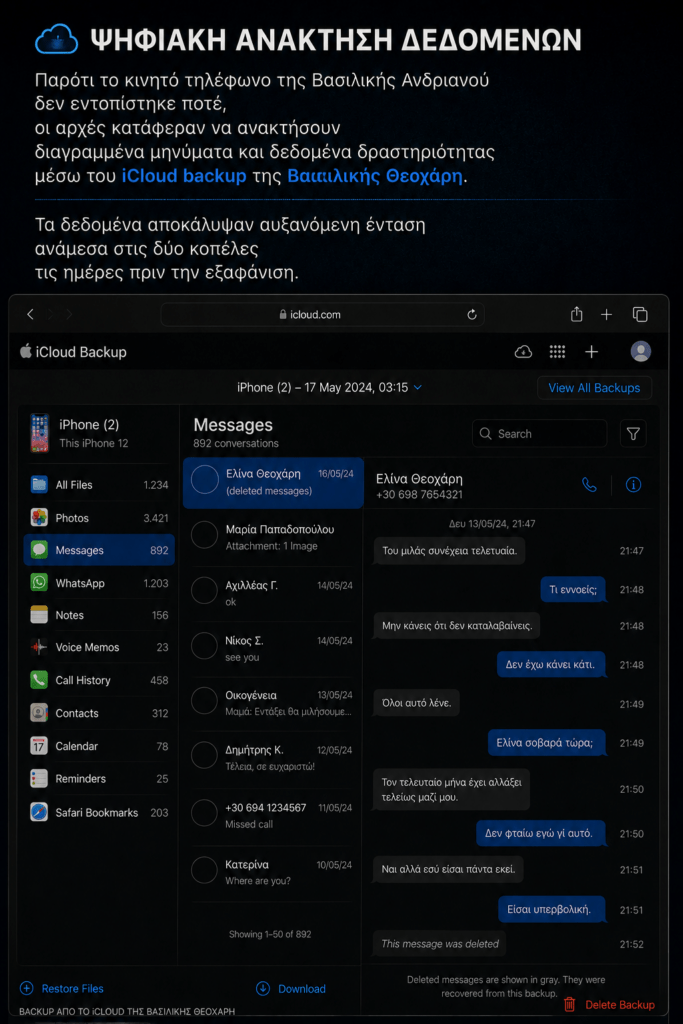Select the +30 694 1234567 conversation checkbox
The height and width of the screenshot is (1024, 683).
(204, 813)
